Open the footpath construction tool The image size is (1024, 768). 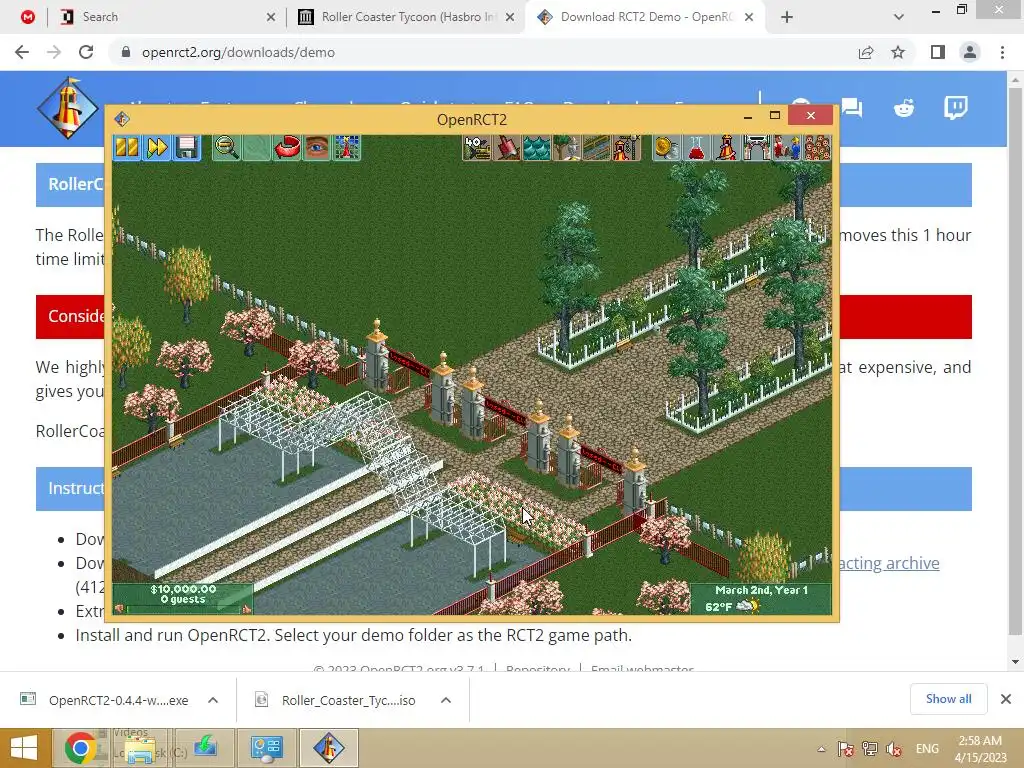[x=597, y=148]
